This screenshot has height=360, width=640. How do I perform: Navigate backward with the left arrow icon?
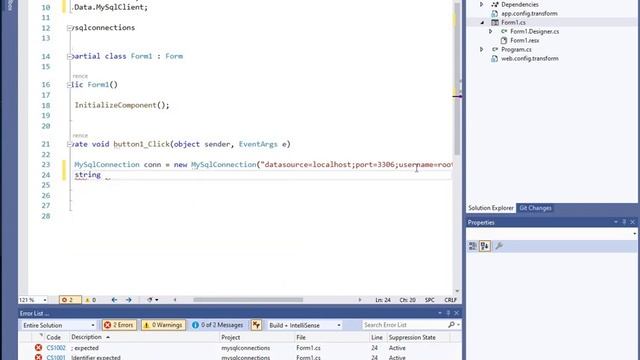[x=114, y=300]
